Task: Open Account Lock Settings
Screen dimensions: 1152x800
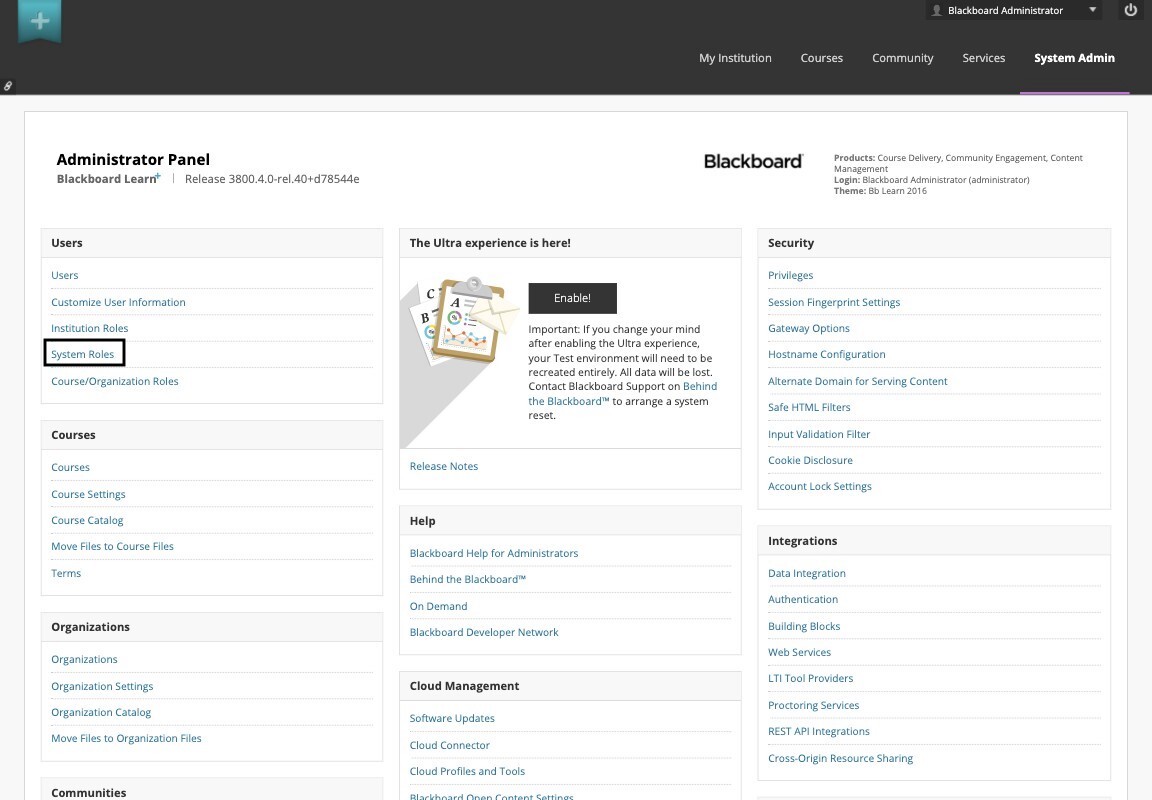Action: (820, 486)
